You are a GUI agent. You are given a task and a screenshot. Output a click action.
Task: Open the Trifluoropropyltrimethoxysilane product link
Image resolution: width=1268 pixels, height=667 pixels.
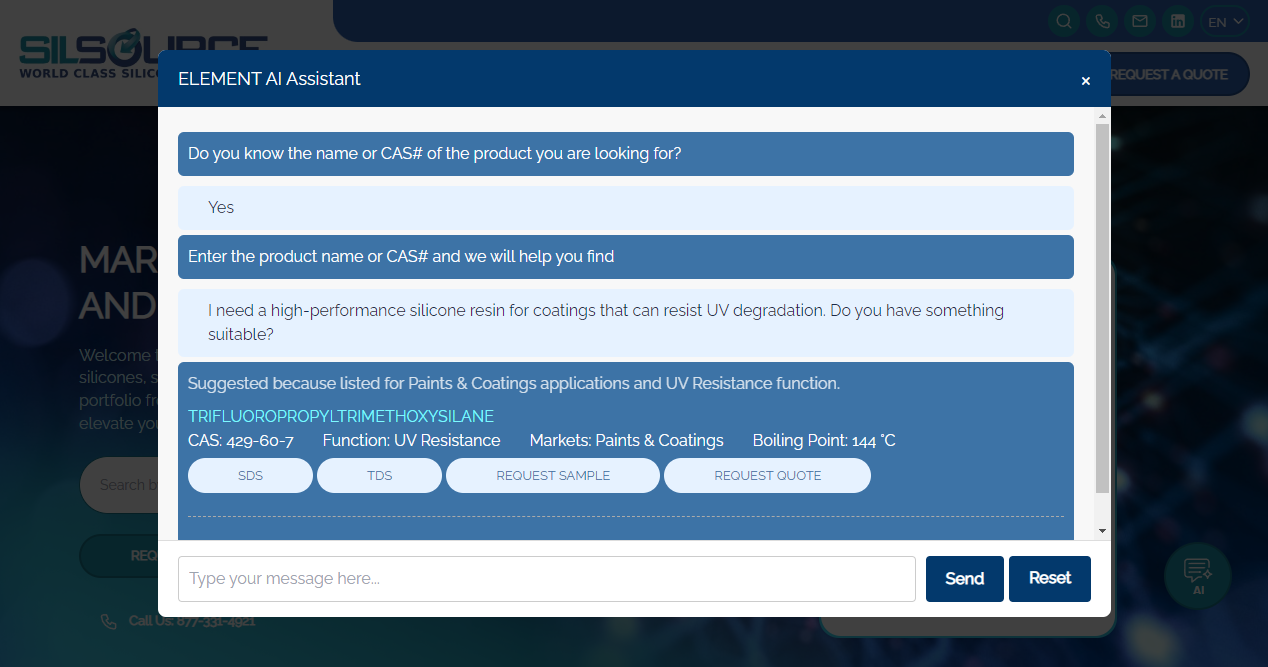point(341,416)
